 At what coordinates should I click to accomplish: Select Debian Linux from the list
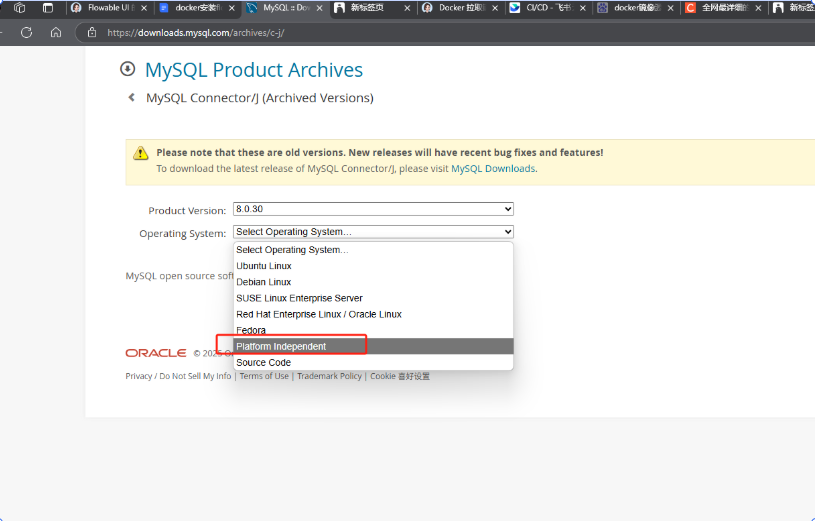[x=373, y=282]
